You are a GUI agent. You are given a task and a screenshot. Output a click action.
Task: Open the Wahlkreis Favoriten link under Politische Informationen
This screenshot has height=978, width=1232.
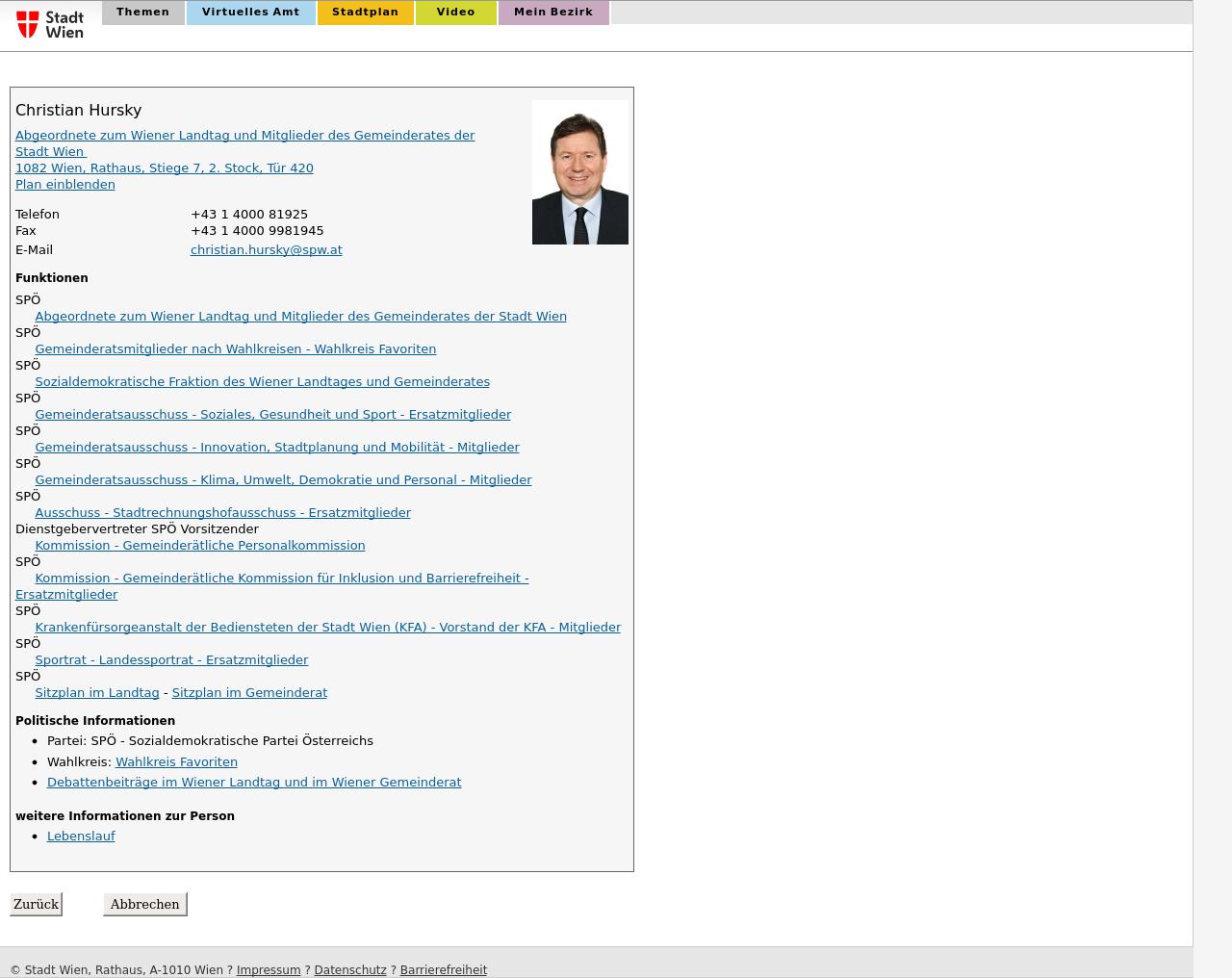click(176, 761)
